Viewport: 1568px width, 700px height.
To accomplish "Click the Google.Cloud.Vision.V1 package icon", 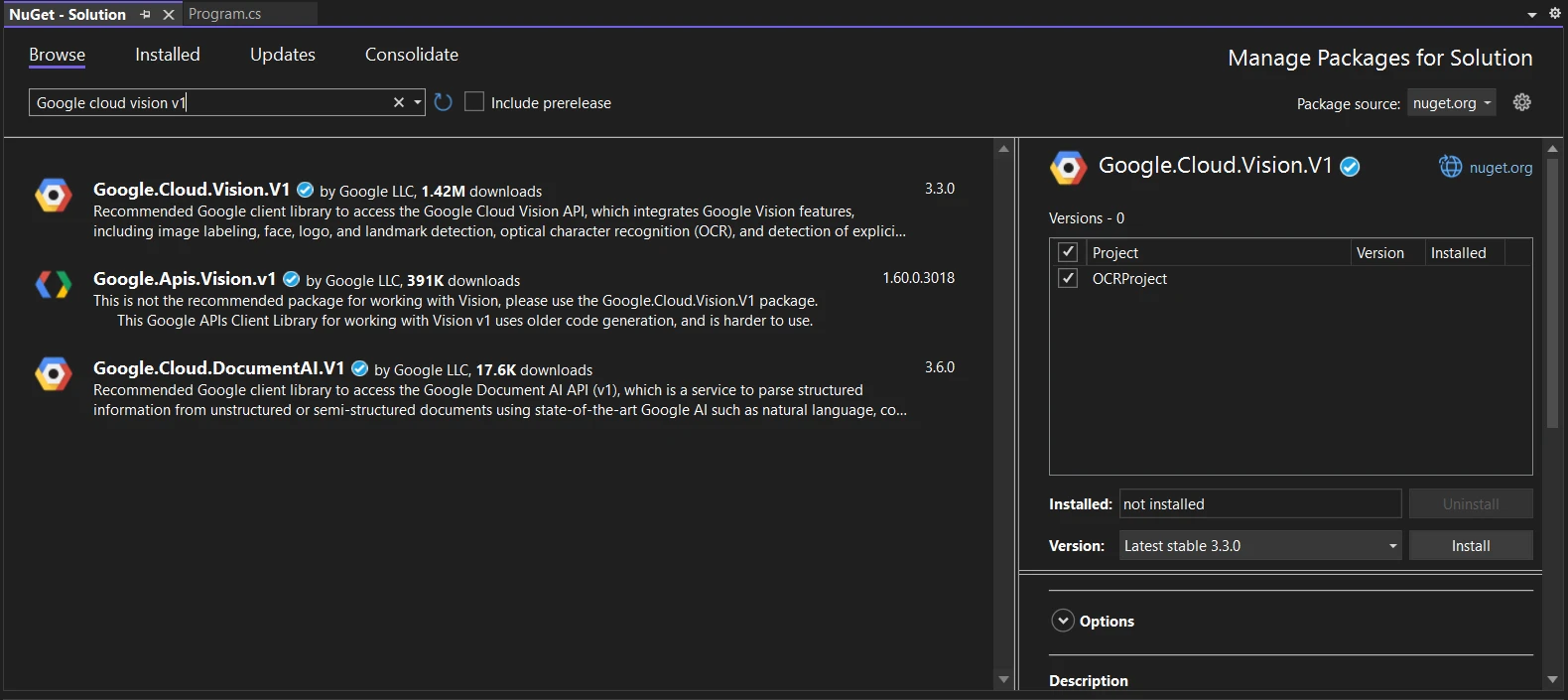I will (54, 196).
